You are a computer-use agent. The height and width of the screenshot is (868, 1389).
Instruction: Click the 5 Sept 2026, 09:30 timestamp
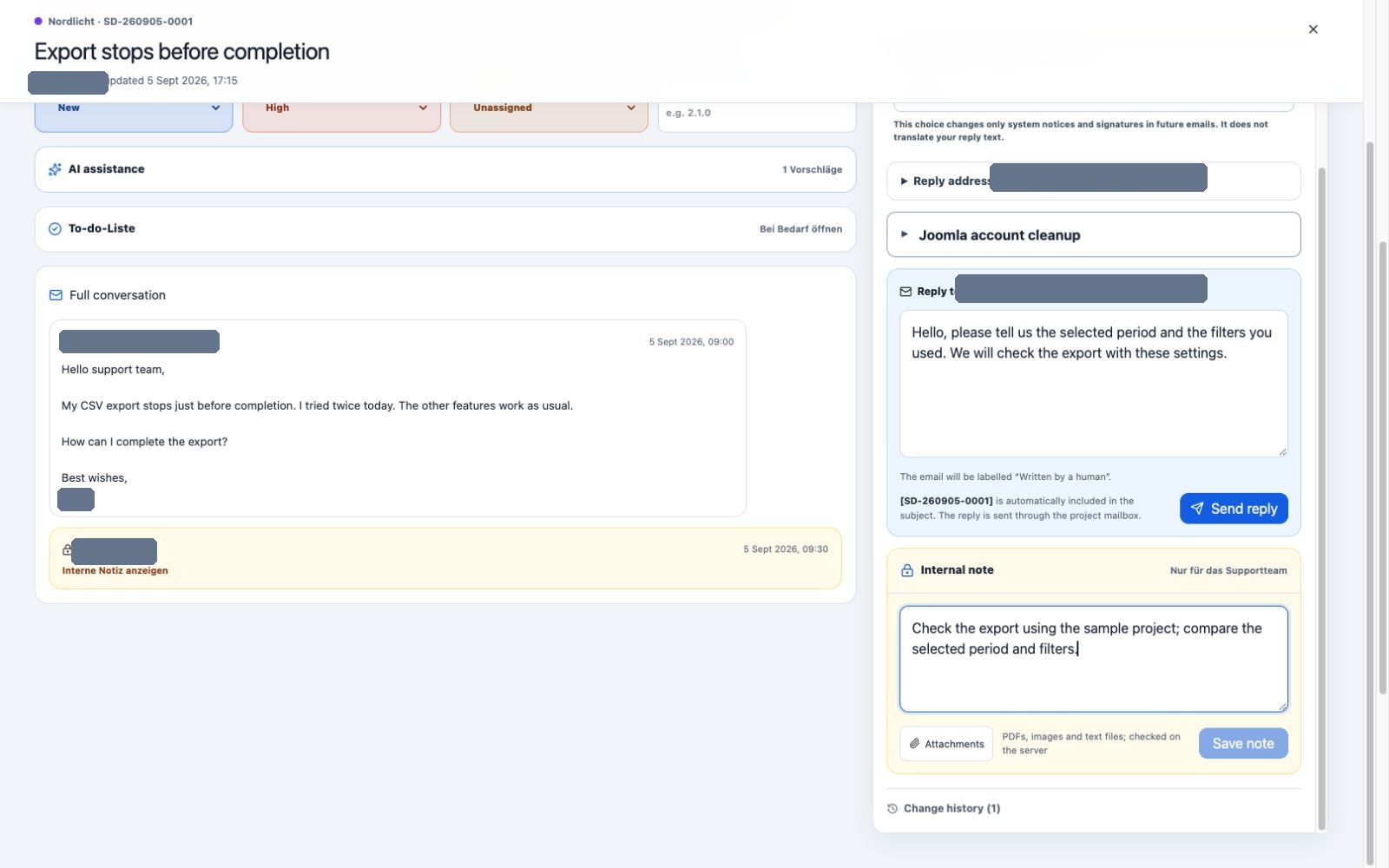786,549
